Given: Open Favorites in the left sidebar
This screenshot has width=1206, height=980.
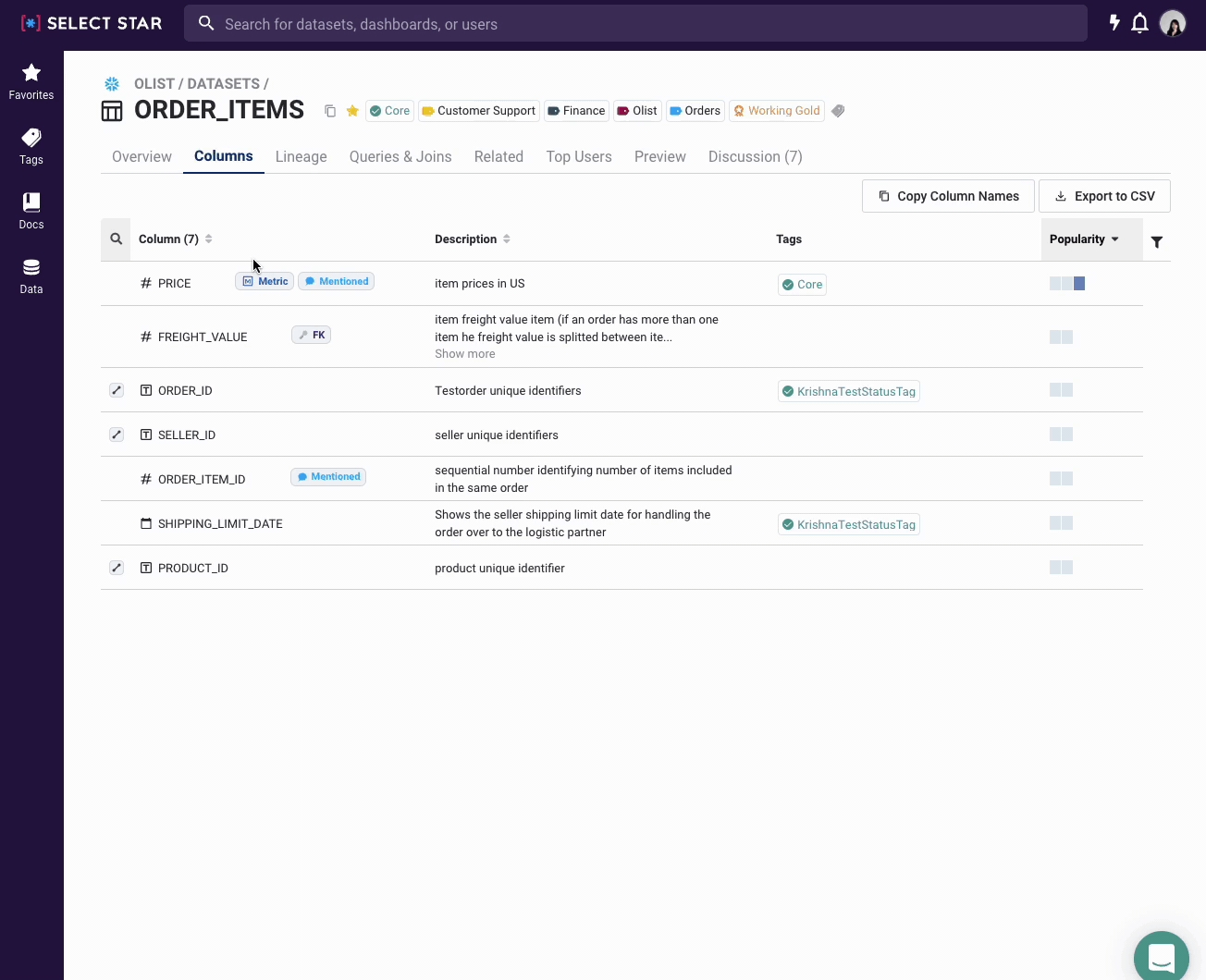Looking at the screenshot, I should click(x=31, y=81).
